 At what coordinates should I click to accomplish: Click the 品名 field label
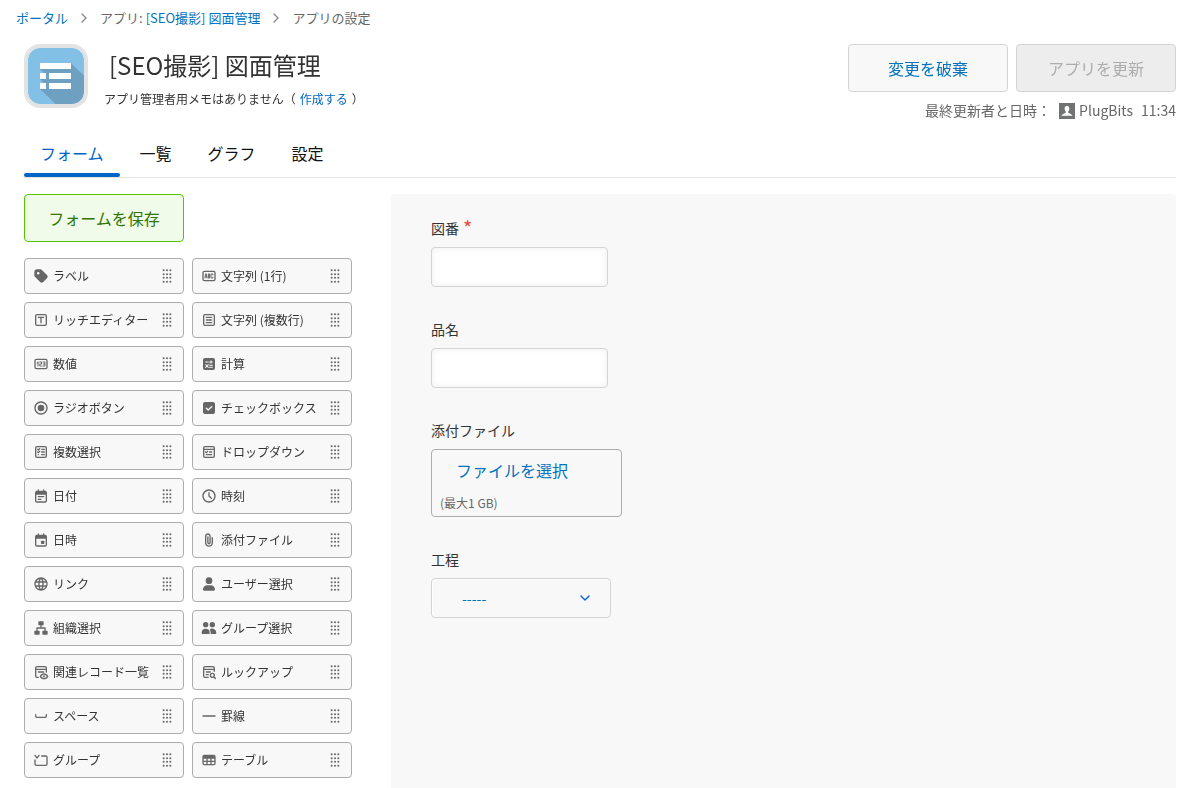(445, 330)
